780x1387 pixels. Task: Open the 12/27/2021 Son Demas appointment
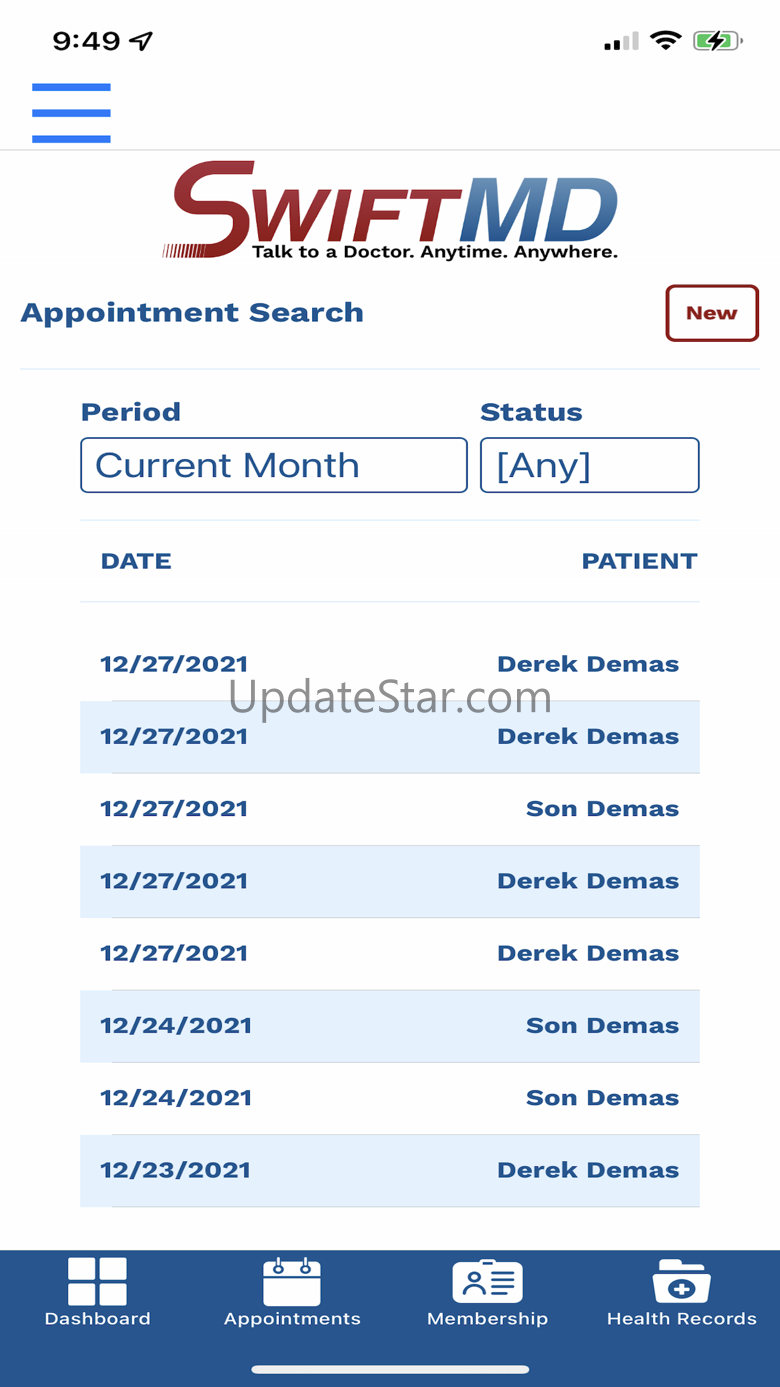coord(390,809)
